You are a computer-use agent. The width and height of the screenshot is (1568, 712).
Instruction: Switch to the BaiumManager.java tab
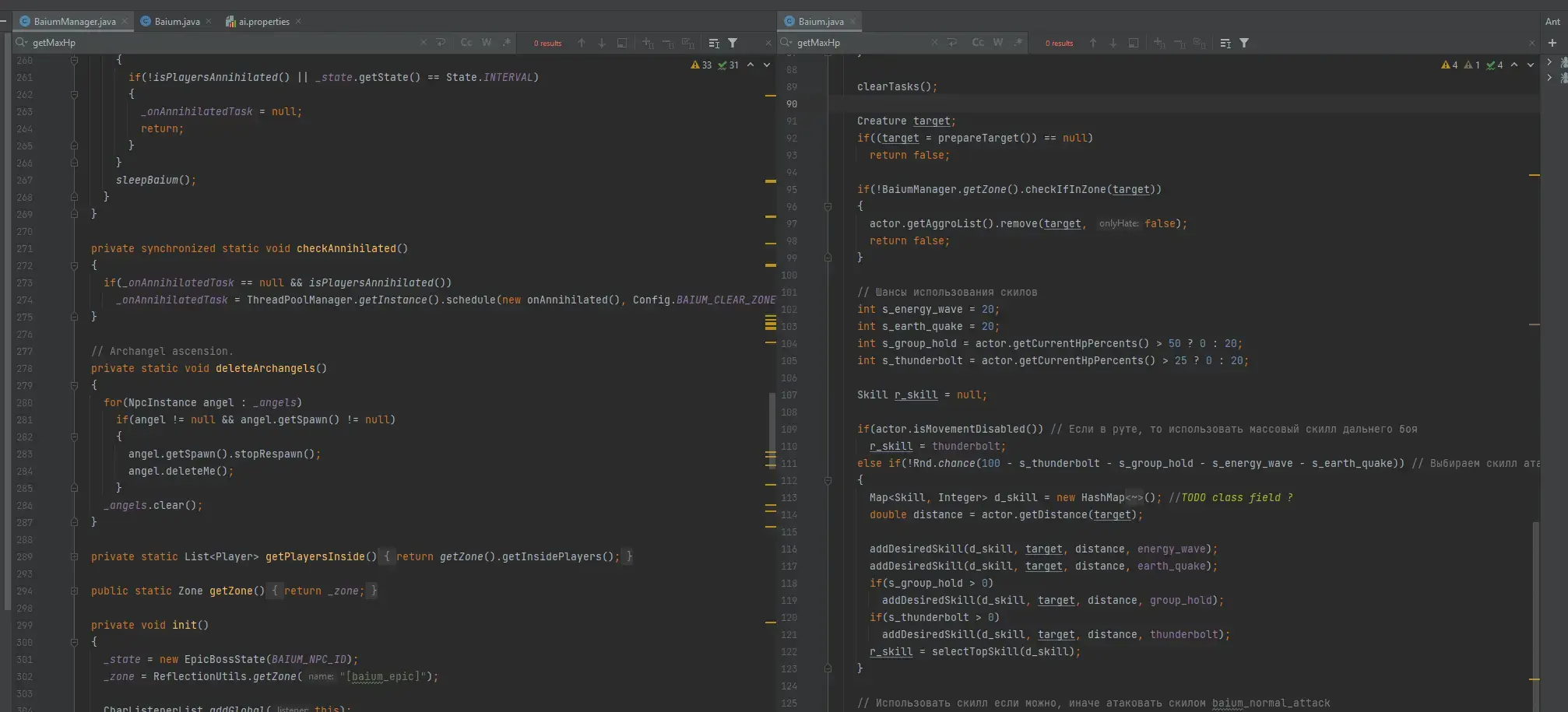tap(75, 22)
